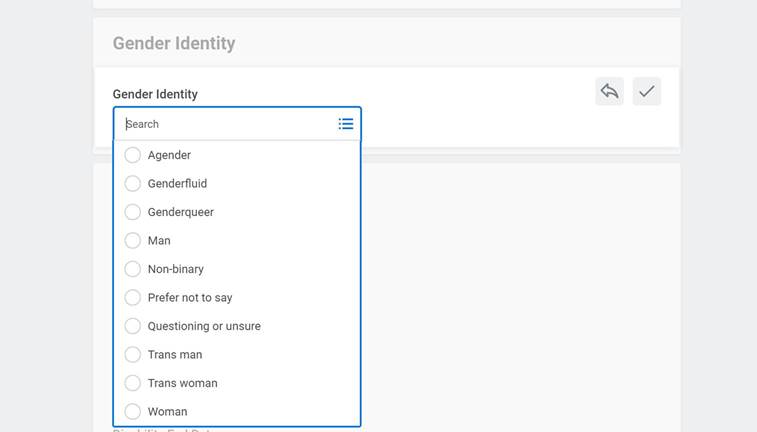
Task: Choose the Genderfluid radio button
Action: (x=132, y=184)
